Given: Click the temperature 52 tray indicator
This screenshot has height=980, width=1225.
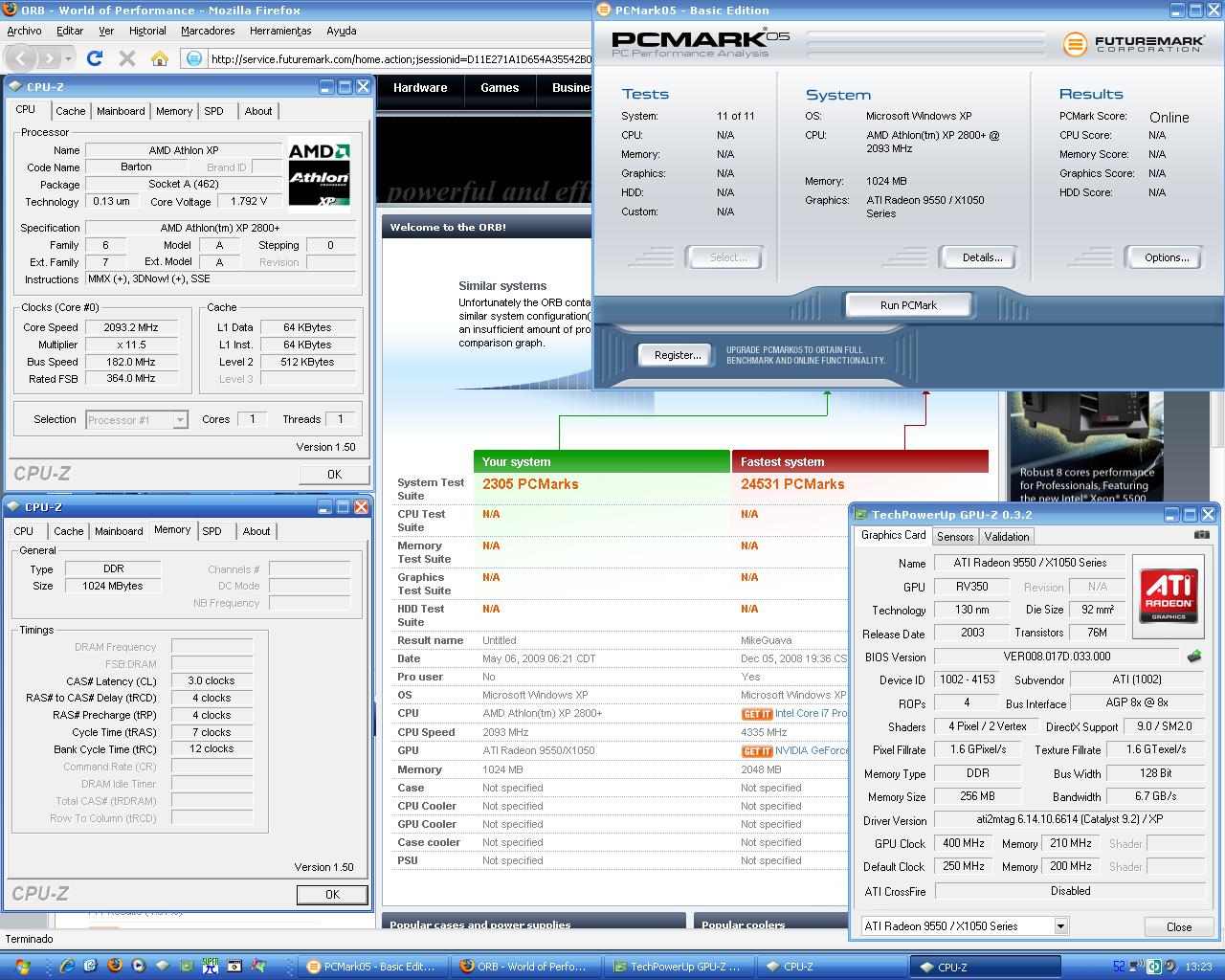Looking at the screenshot, I should (1119, 967).
